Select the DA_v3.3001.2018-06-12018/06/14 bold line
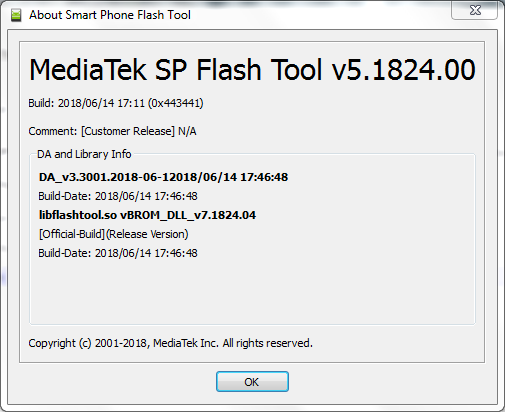Image resolution: width=505 pixels, height=412 pixels. point(163,177)
